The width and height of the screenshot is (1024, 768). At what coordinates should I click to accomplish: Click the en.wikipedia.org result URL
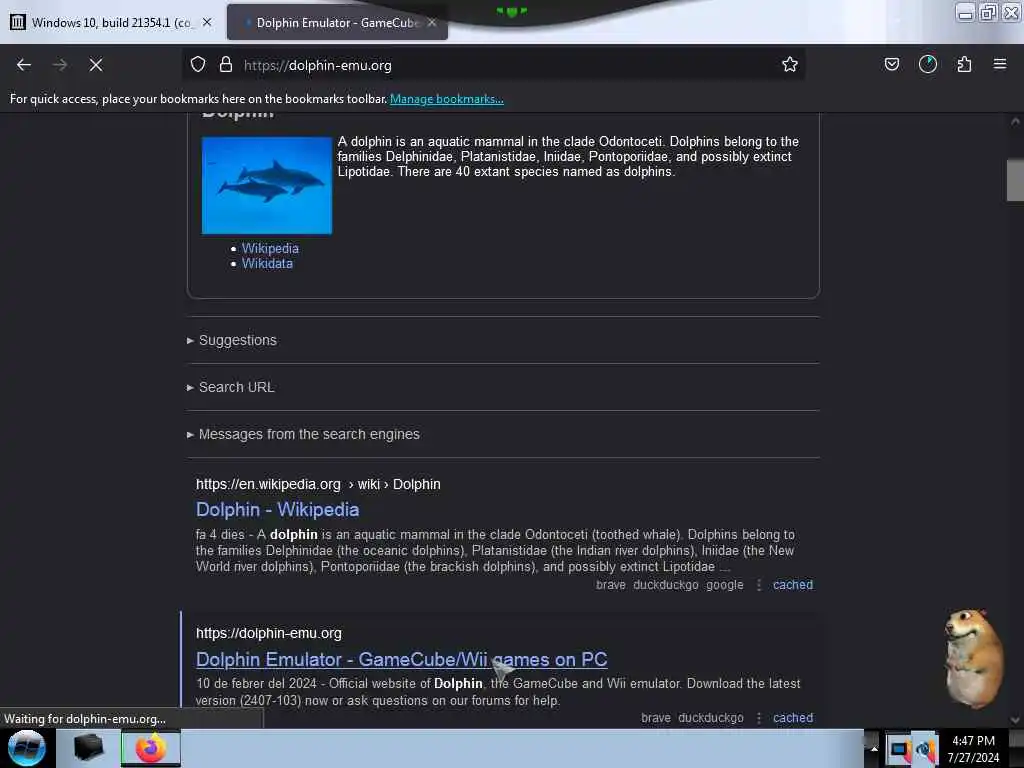[318, 485]
